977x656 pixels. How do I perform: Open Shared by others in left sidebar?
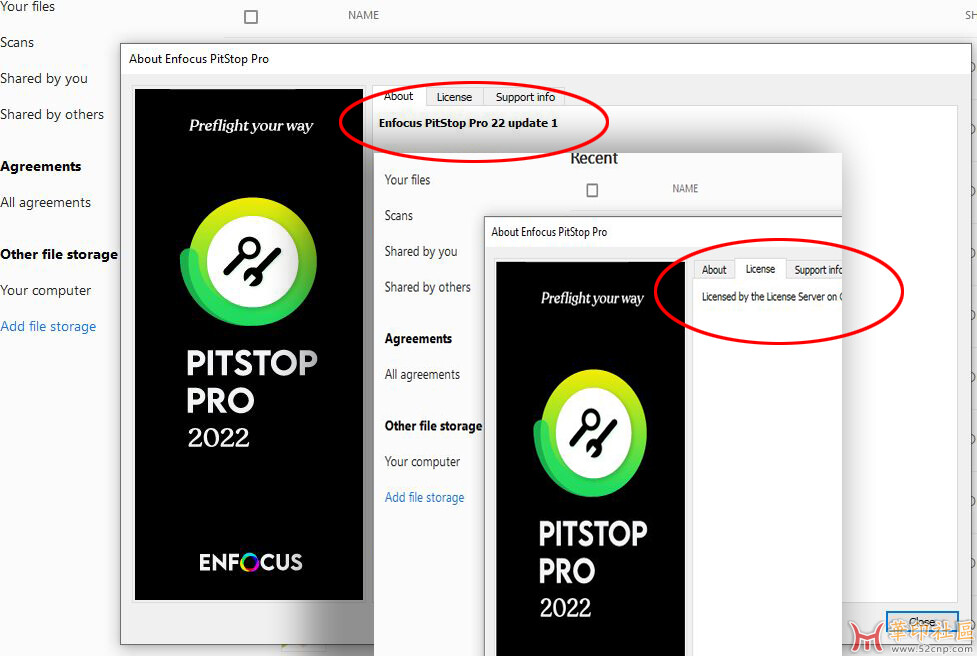tap(52, 115)
